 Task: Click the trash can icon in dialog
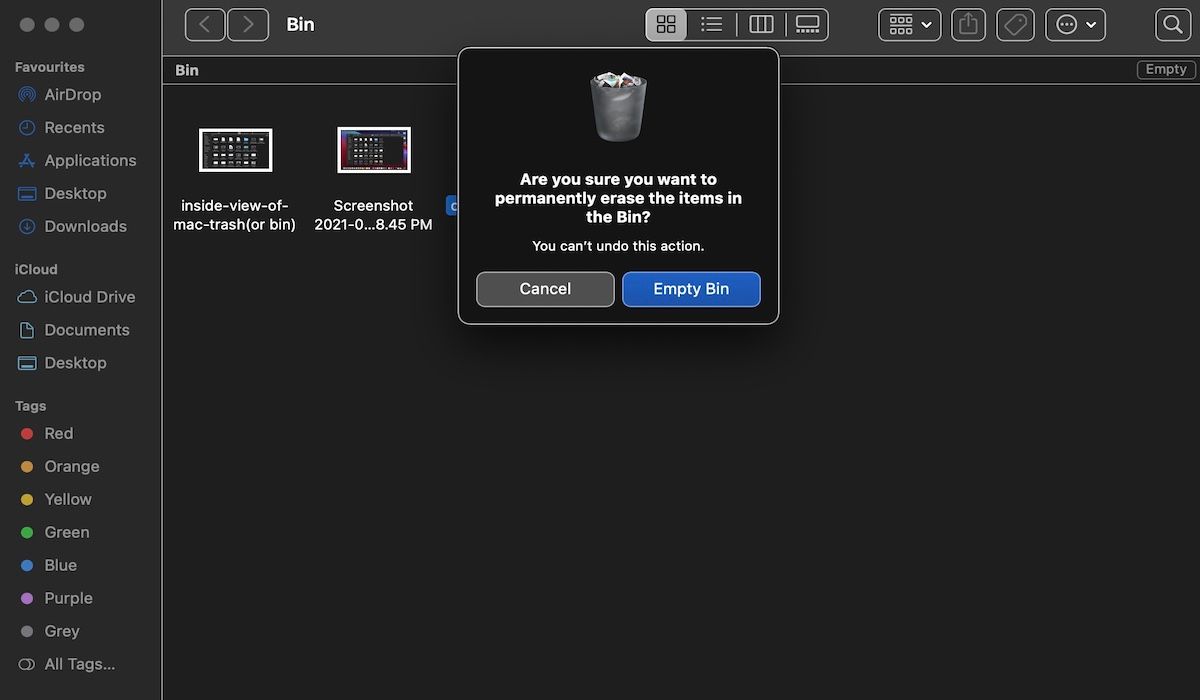tap(618, 106)
